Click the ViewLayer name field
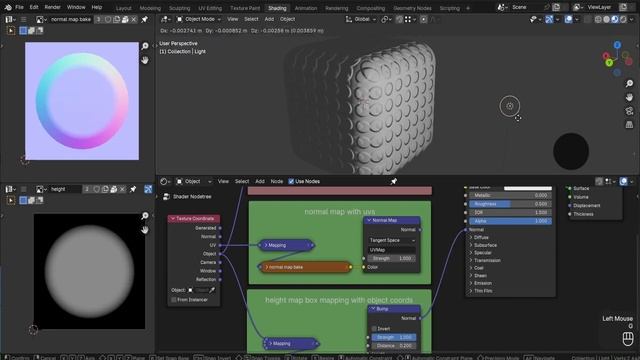 (x=601, y=7)
